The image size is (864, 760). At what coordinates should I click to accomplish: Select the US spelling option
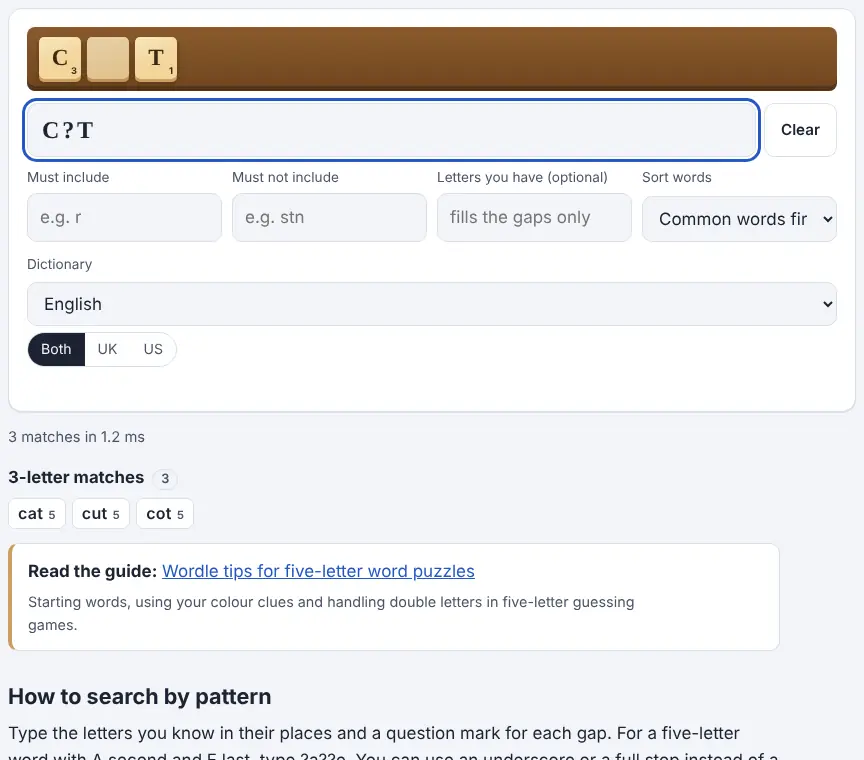pyautogui.click(x=153, y=349)
